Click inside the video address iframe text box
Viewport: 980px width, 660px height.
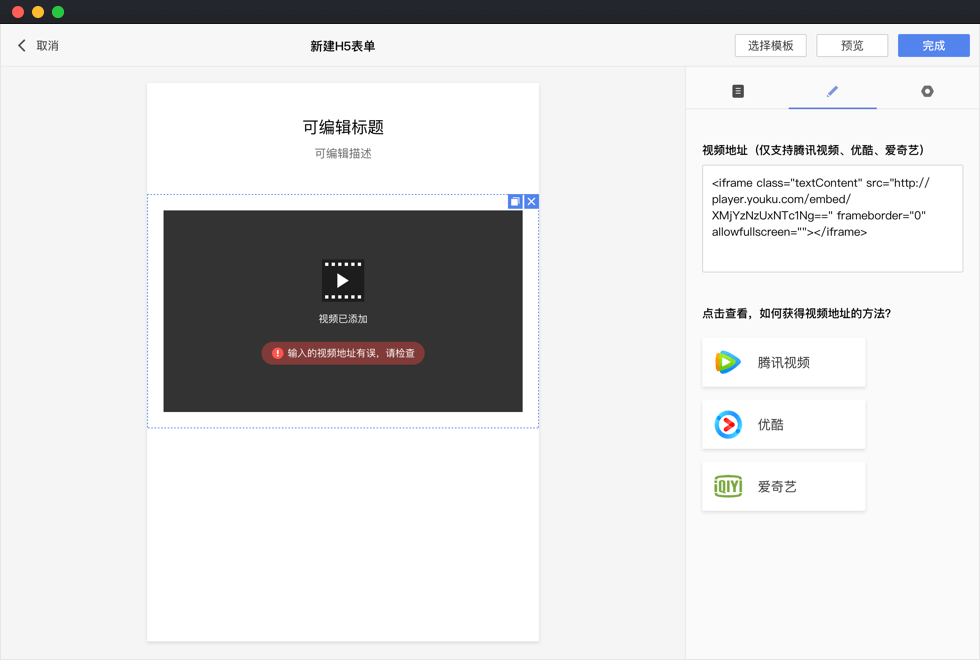tap(832, 218)
